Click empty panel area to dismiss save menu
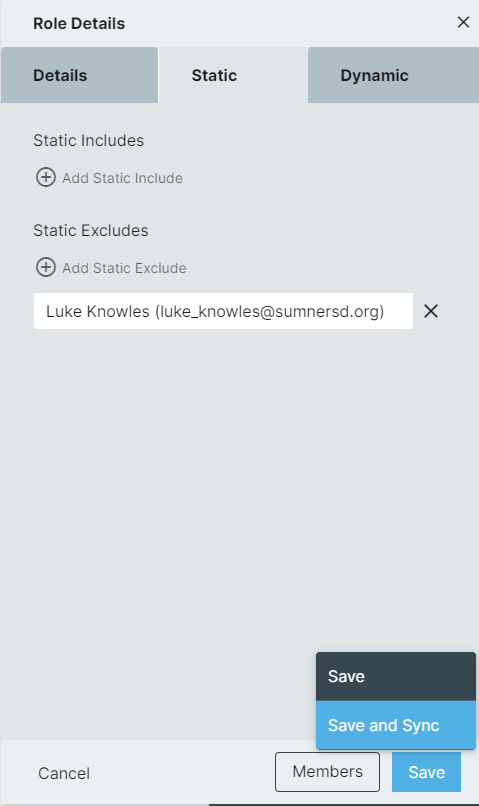This screenshot has width=479, height=806. 206,488
